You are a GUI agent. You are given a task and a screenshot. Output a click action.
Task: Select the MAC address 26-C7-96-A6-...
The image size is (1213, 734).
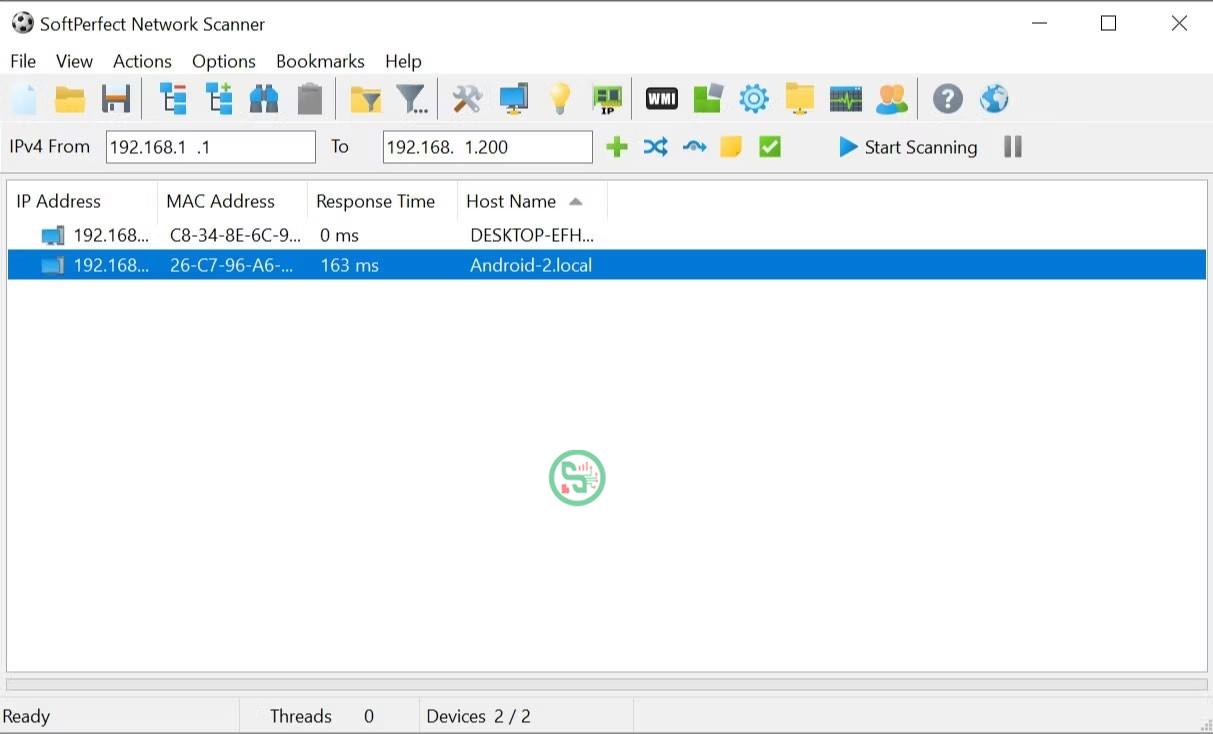[232, 265]
